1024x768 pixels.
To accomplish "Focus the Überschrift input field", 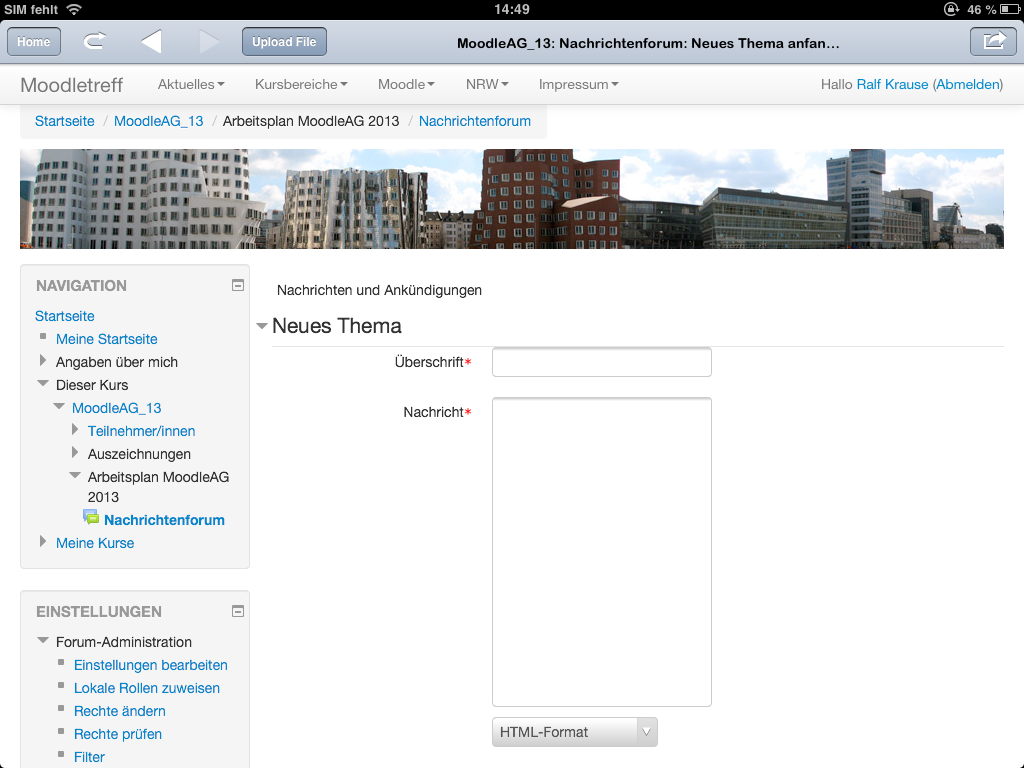I will [601, 362].
